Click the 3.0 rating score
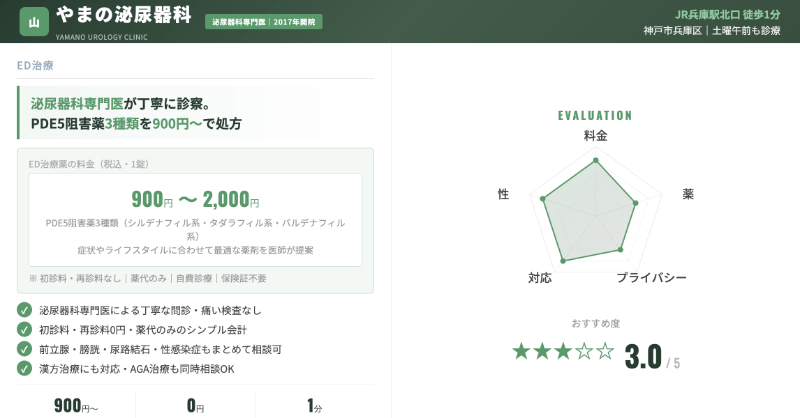This screenshot has height=418, width=800. click(x=643, y=355)
